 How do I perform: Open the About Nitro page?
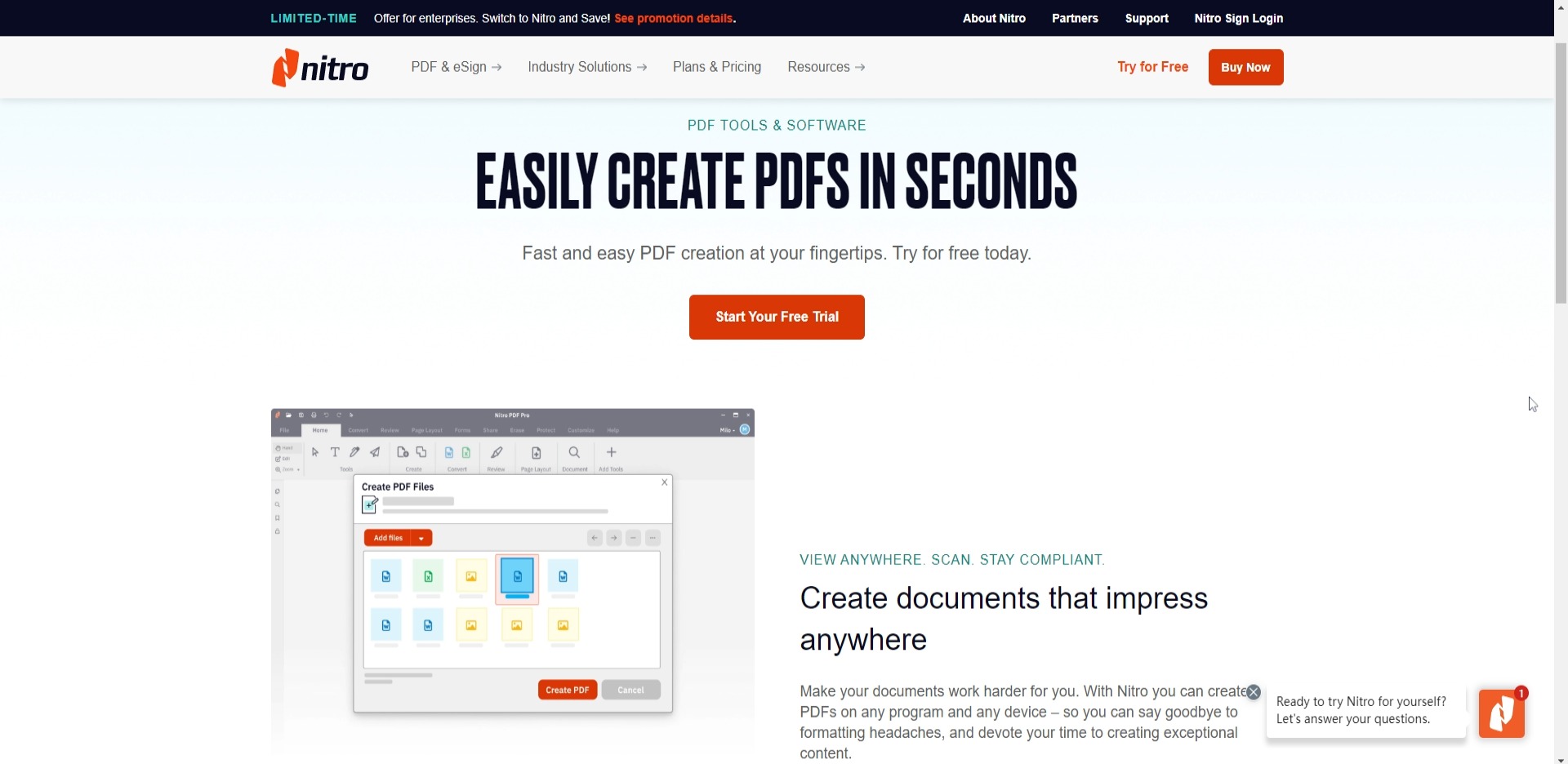(994, 18)
